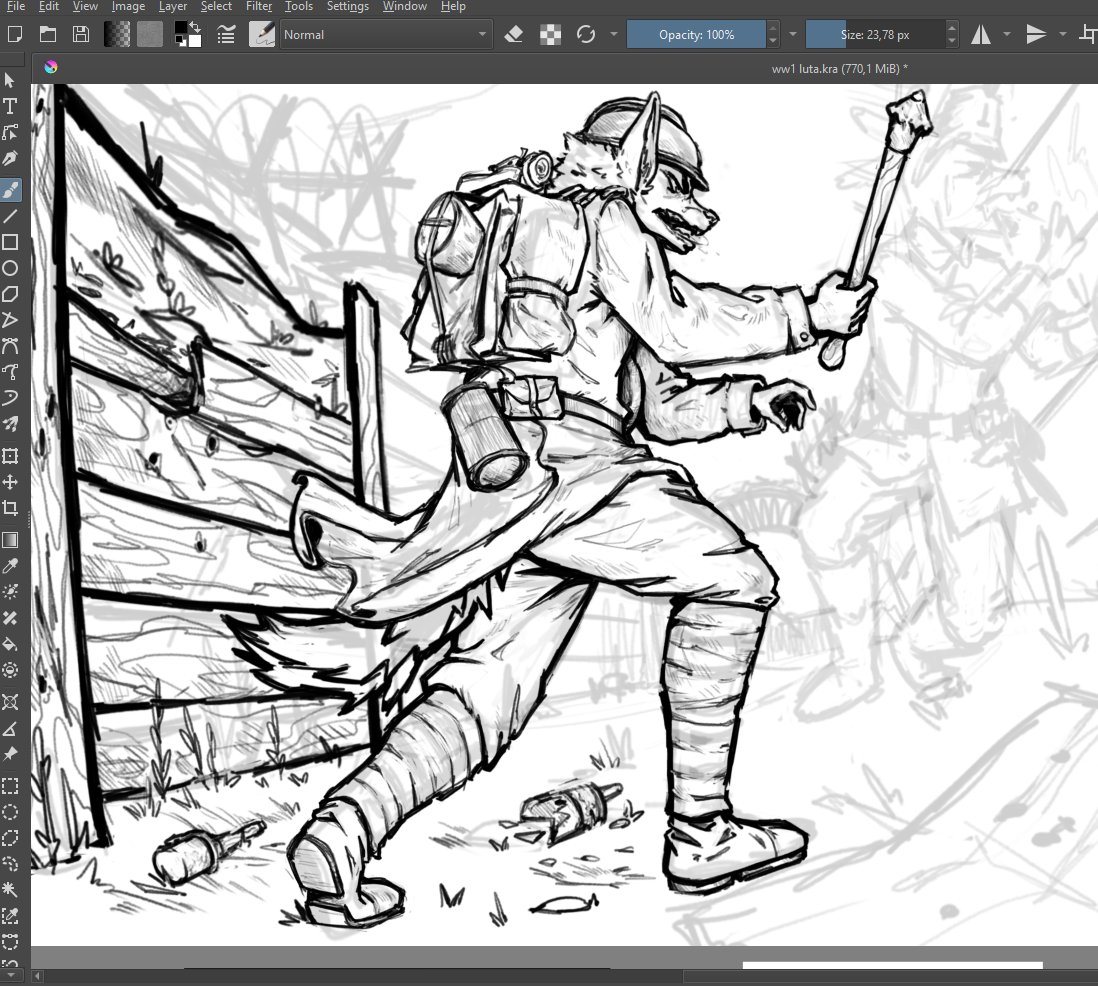This screenshot has height=986, width=1098.
Task: Select the Gradient tool
Action: (x=10, y=540)
